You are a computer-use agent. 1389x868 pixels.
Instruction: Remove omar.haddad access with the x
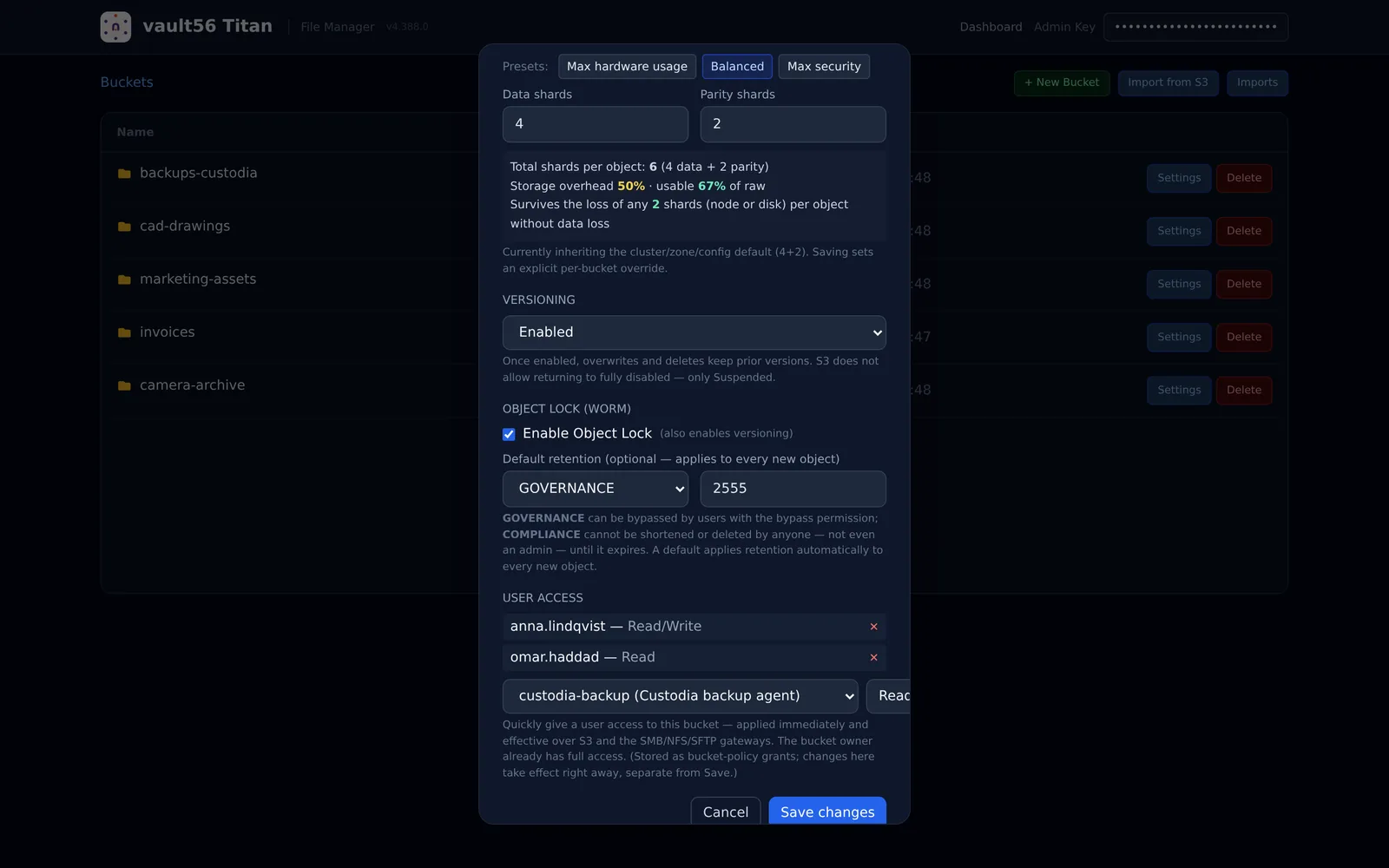(873, 658)
